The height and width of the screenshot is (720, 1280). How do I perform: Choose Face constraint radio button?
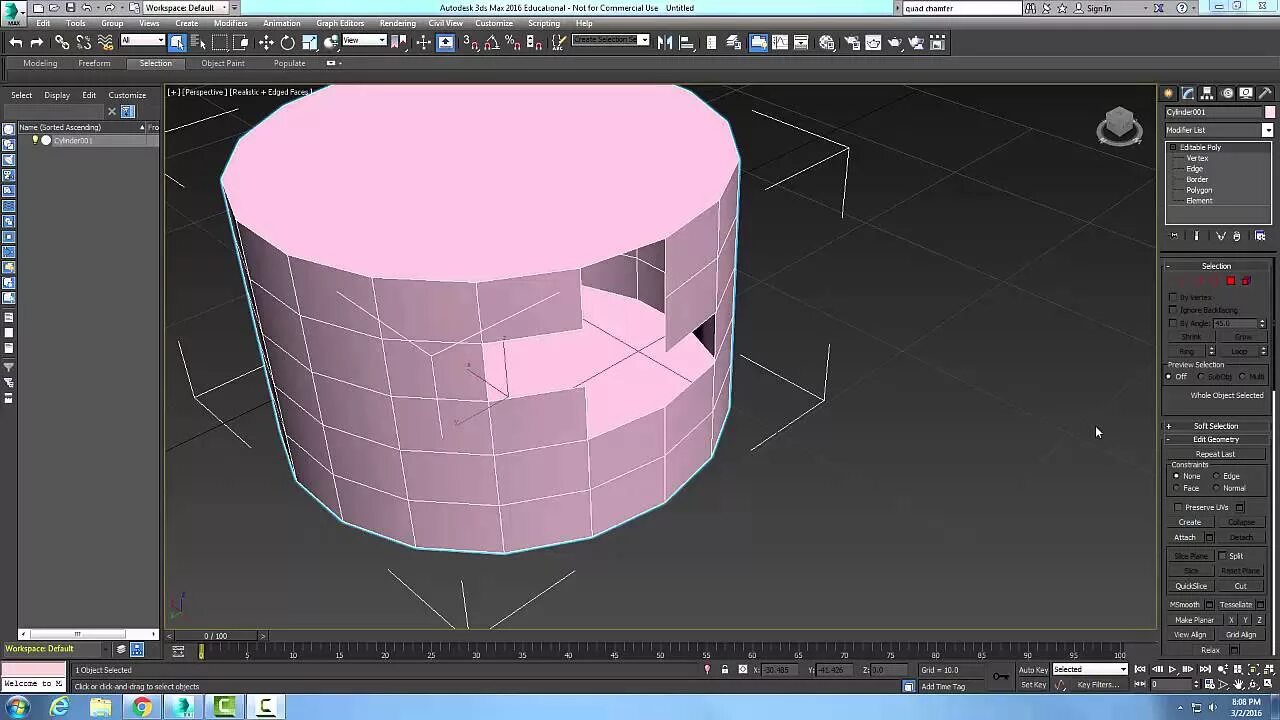coord(1176,488)
